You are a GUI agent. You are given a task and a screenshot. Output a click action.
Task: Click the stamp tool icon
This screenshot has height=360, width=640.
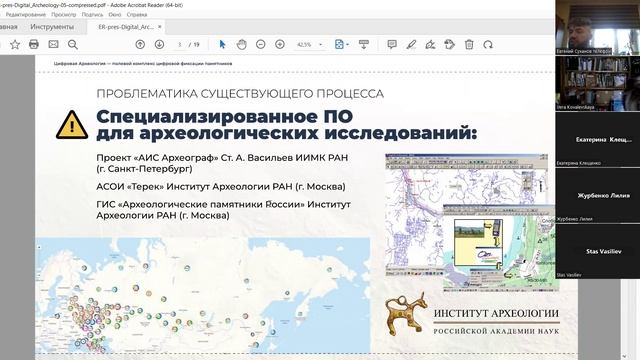pos(449,44)
